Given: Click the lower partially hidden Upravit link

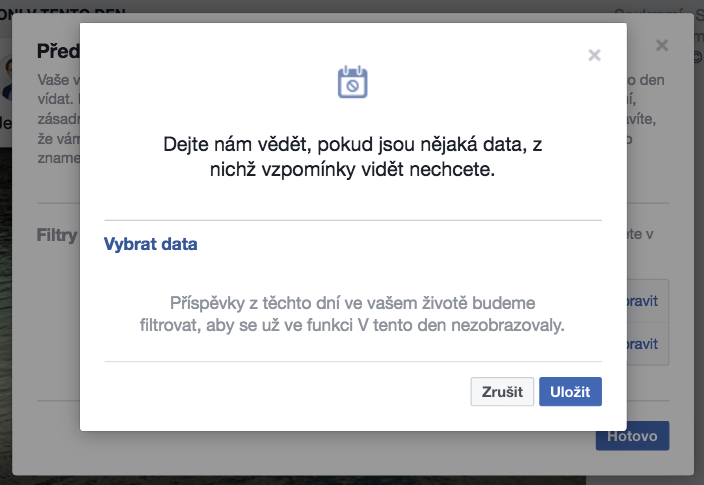Looking at the screenshot, I should coord(642,344).
